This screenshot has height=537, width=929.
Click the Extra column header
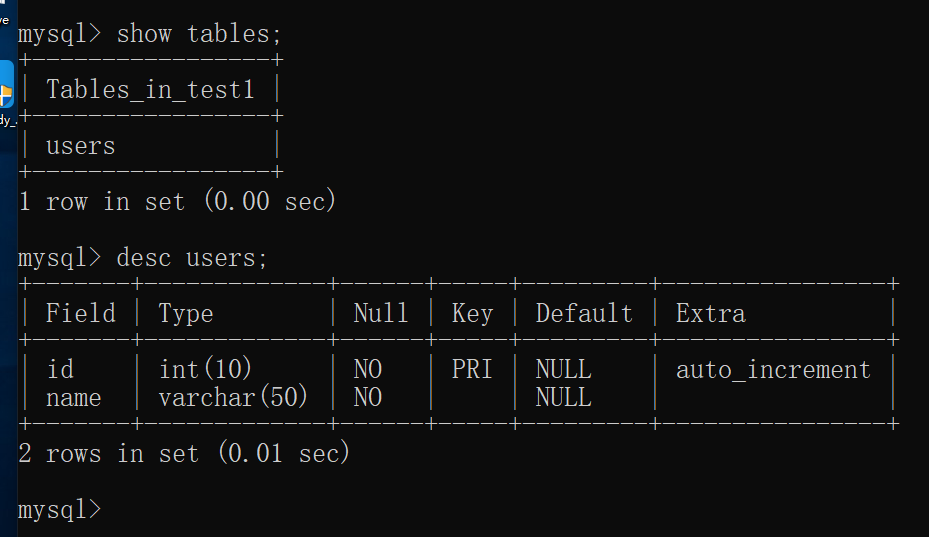pyautogui.click(x=710, y=313)
